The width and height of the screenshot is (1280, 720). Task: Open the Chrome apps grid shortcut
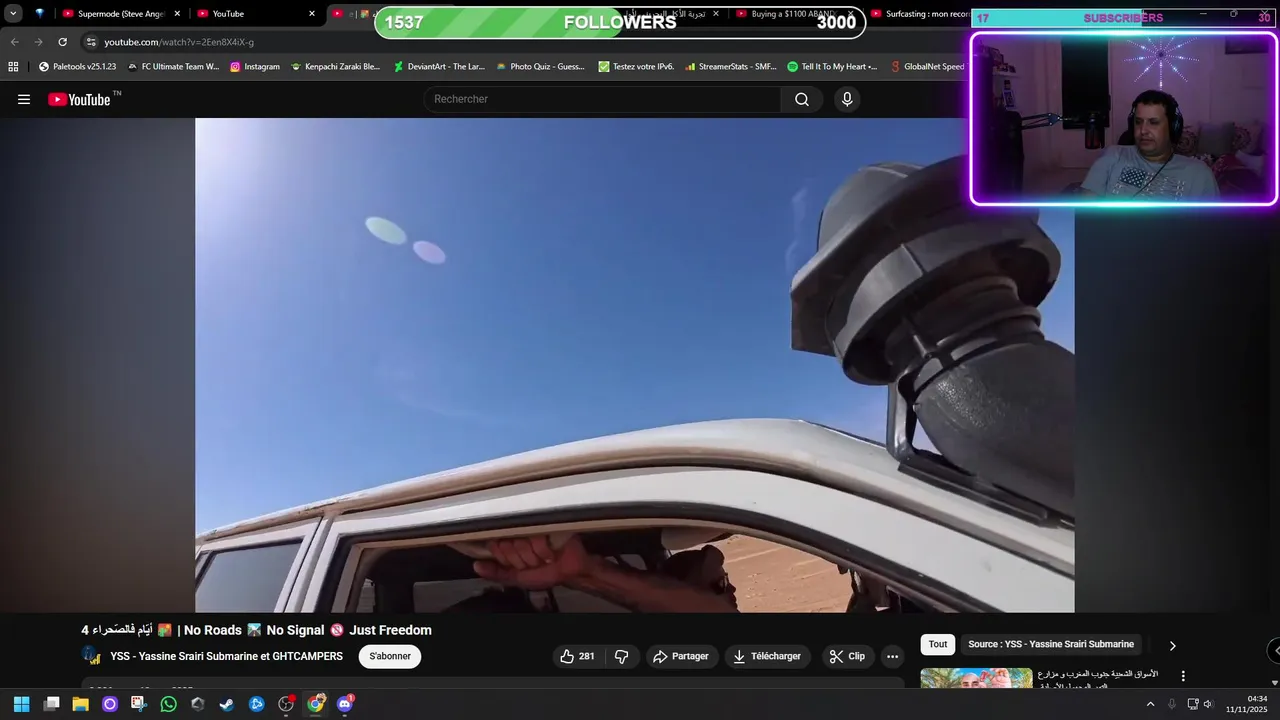[x=13, y=67]
